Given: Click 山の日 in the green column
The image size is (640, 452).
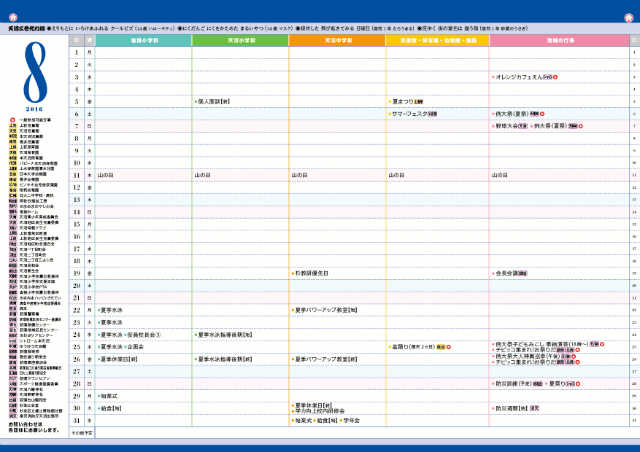Looking at the screenshot, I should tap(202, 175).
